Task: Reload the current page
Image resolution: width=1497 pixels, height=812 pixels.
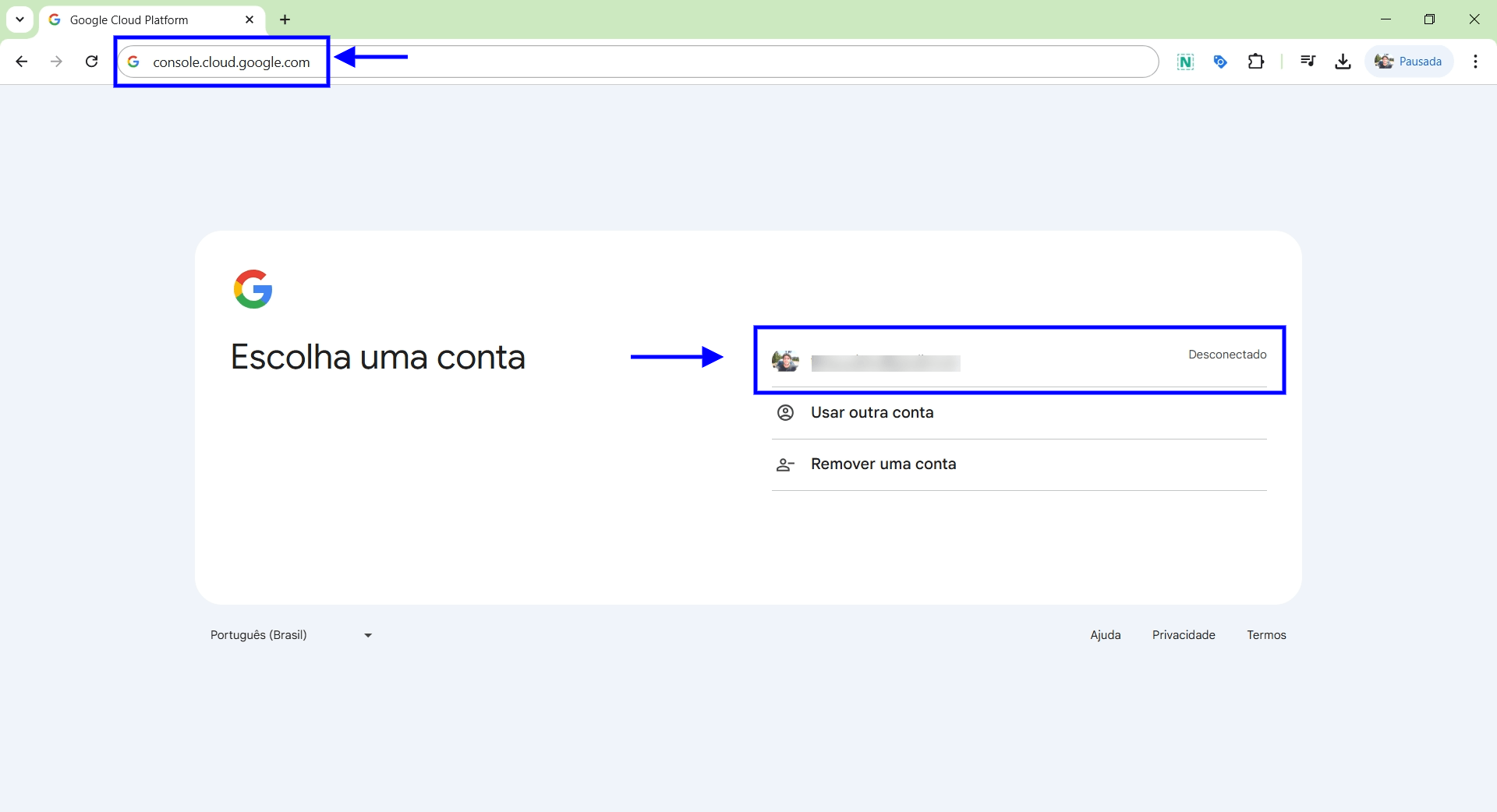Action: click(92, 62)
